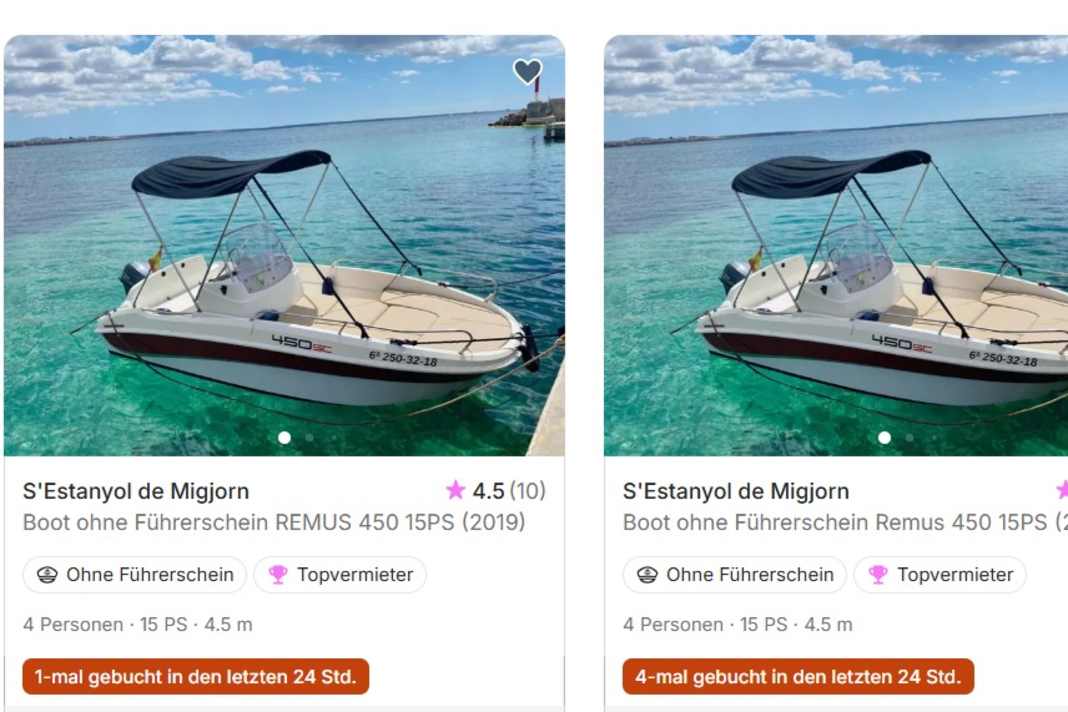This screenshot has height=712, width=1068.
Task: Toggle the favorite heart on first boat
Action: [x=527, y=71]
